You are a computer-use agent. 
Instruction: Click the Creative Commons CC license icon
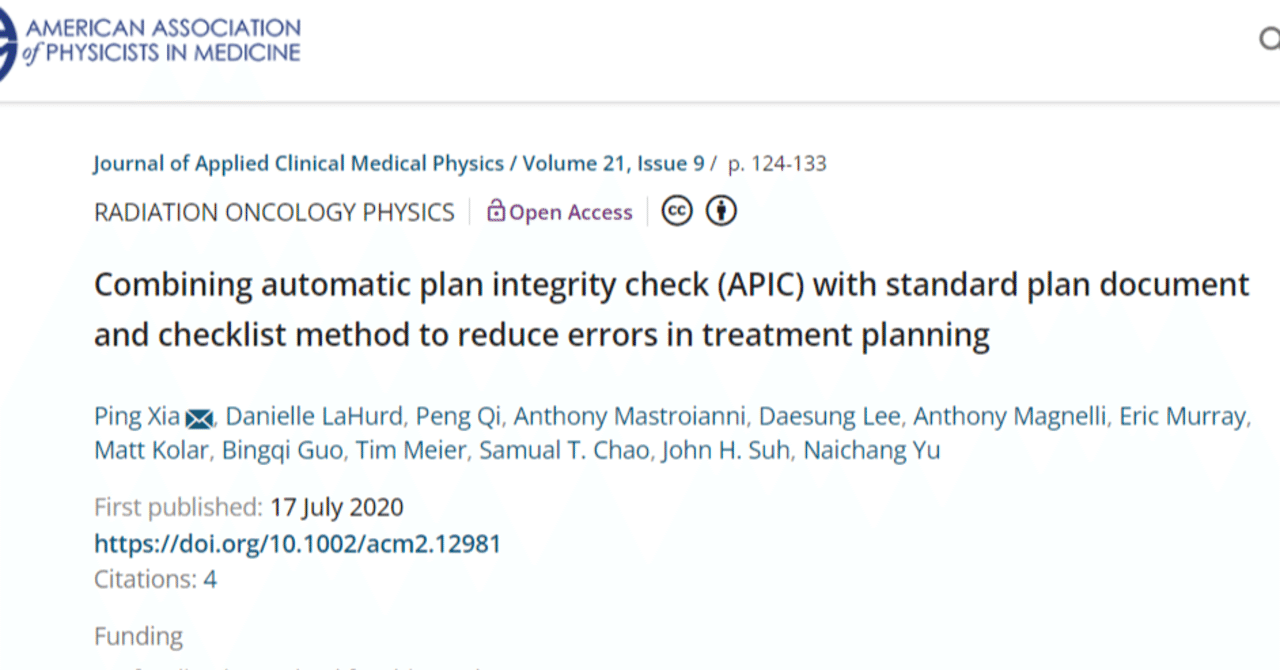pyautogui.click(x=677, y=211)
